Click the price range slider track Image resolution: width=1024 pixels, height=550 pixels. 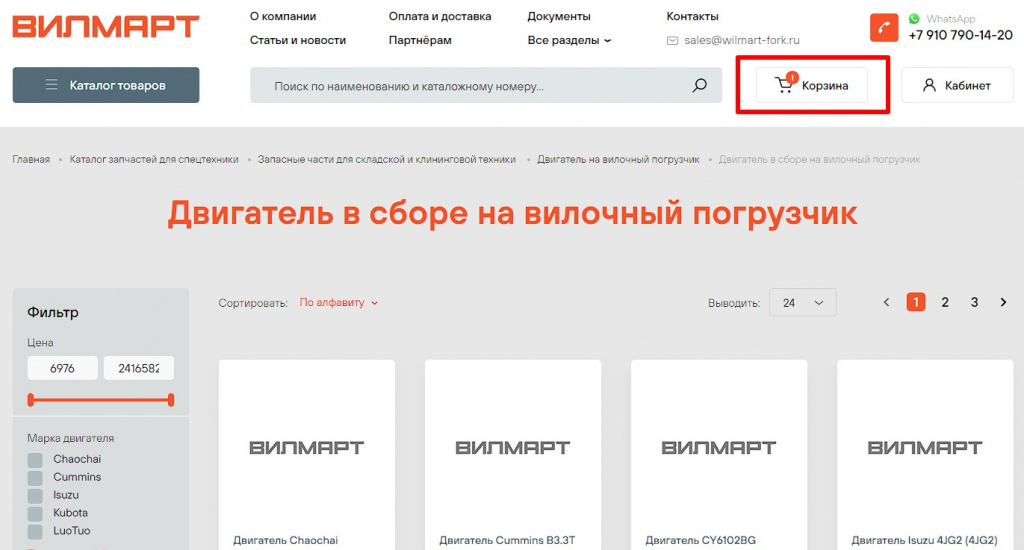[101, 400]
